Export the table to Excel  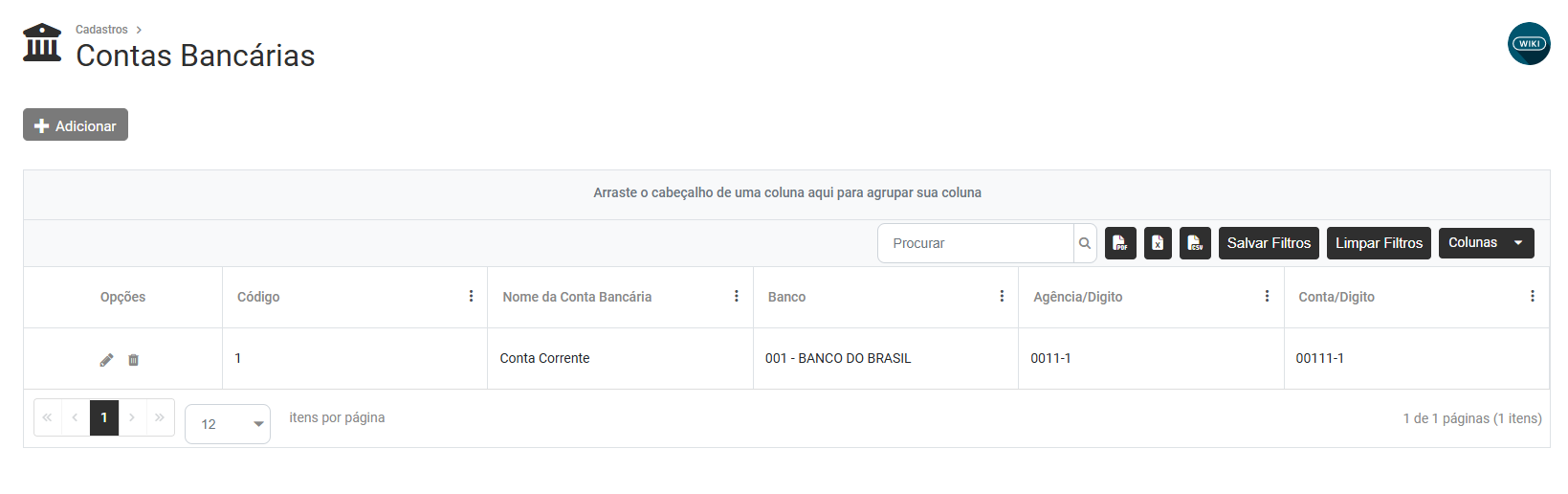pos(1158,243)
